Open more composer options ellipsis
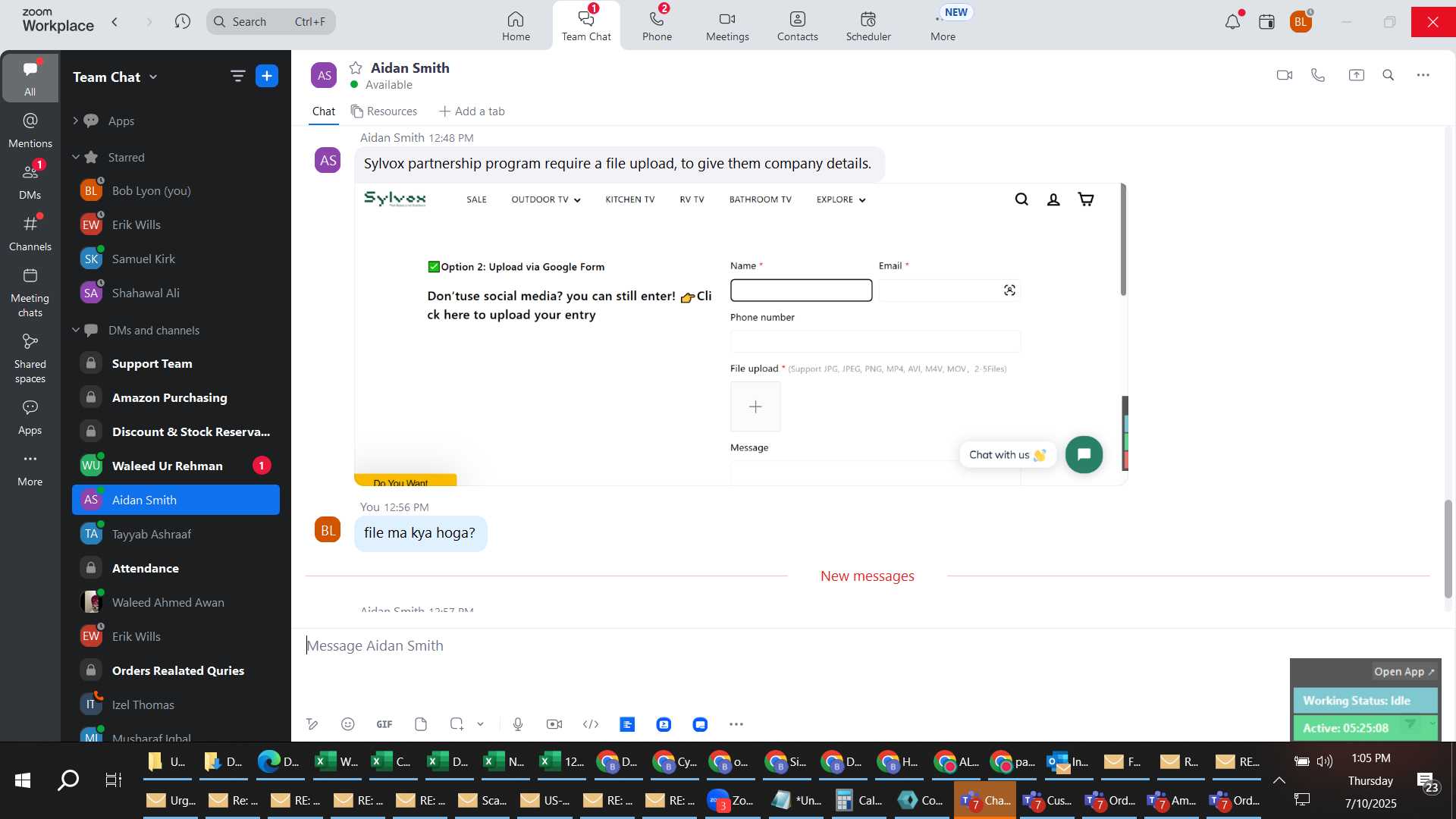1456x819 pixels. (736, 724)
